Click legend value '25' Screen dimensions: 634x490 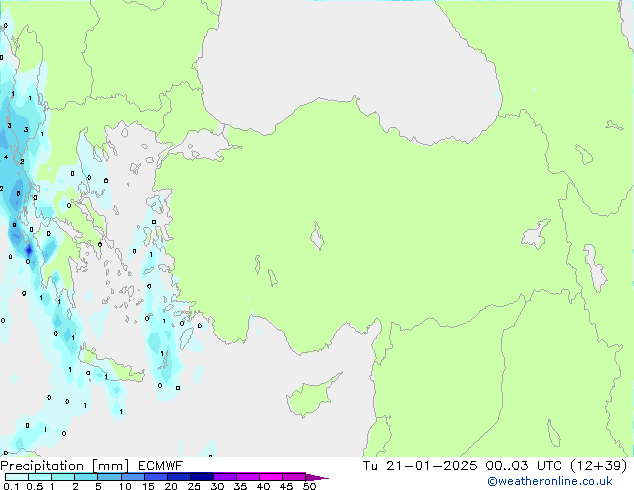click(194, 486)
